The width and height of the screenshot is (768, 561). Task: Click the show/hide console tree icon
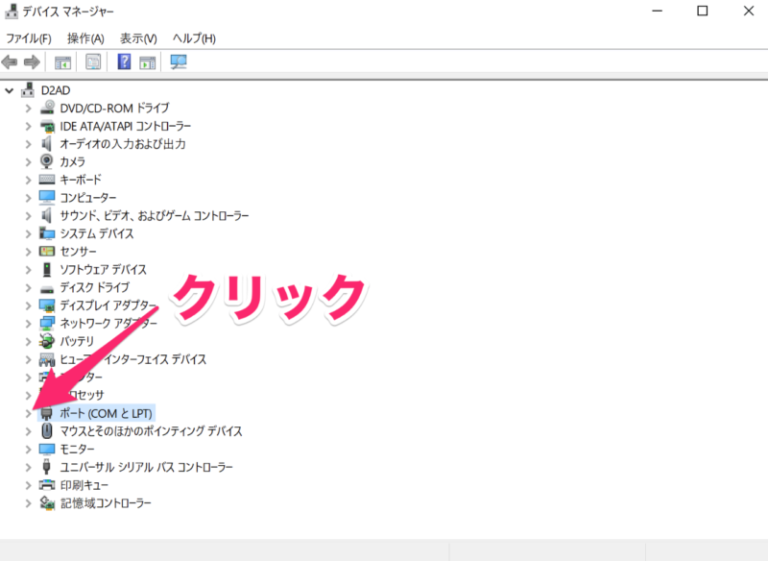(x=62, y=62)
